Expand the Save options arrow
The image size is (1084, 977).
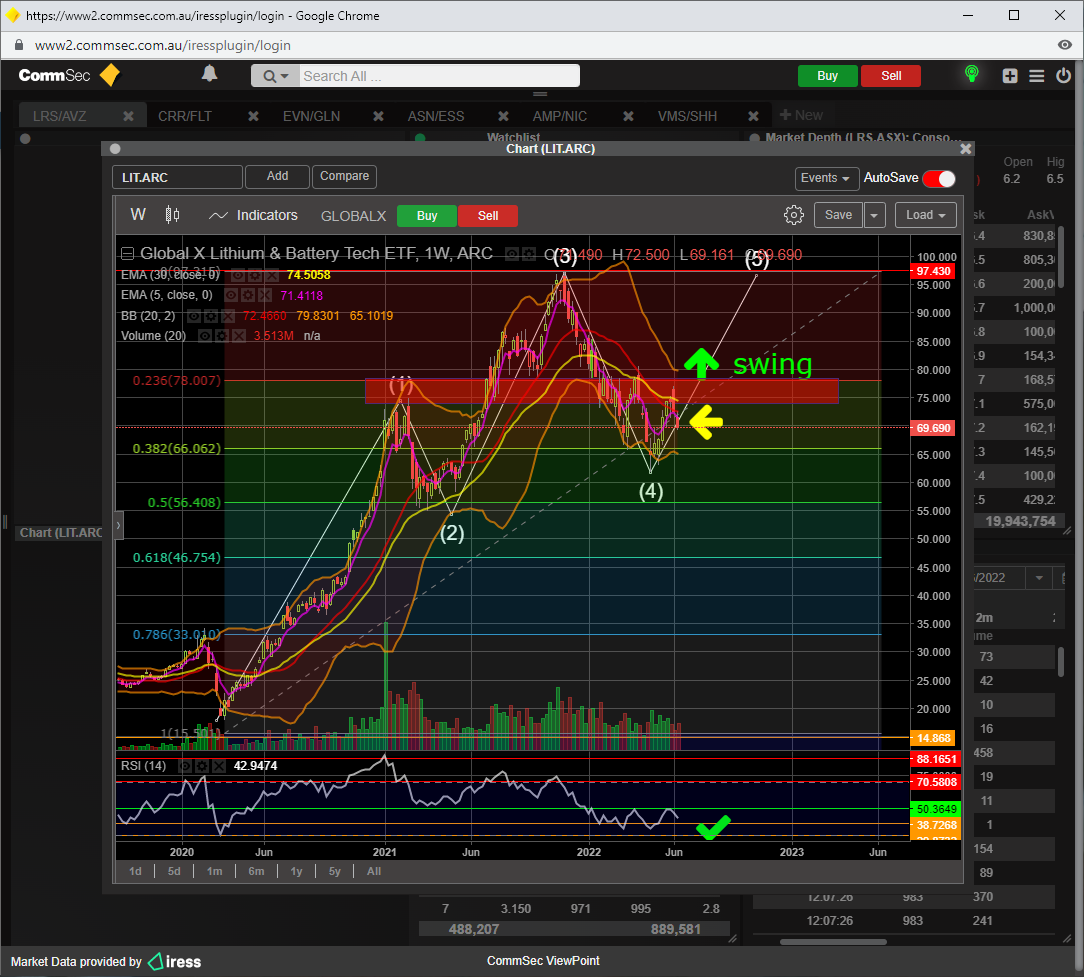click(874, 215)
